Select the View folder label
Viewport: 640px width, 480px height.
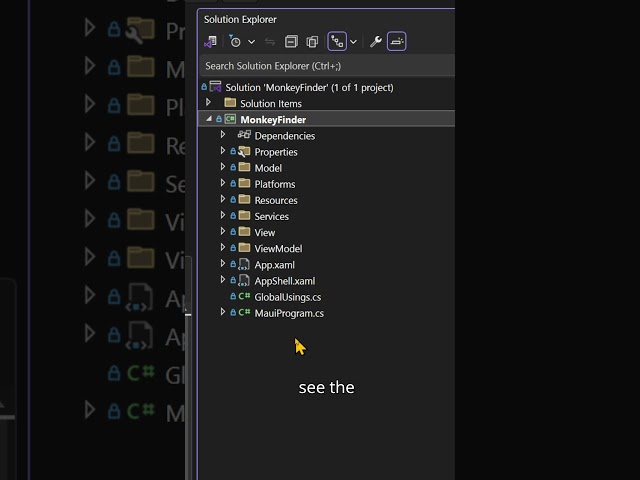265,233
